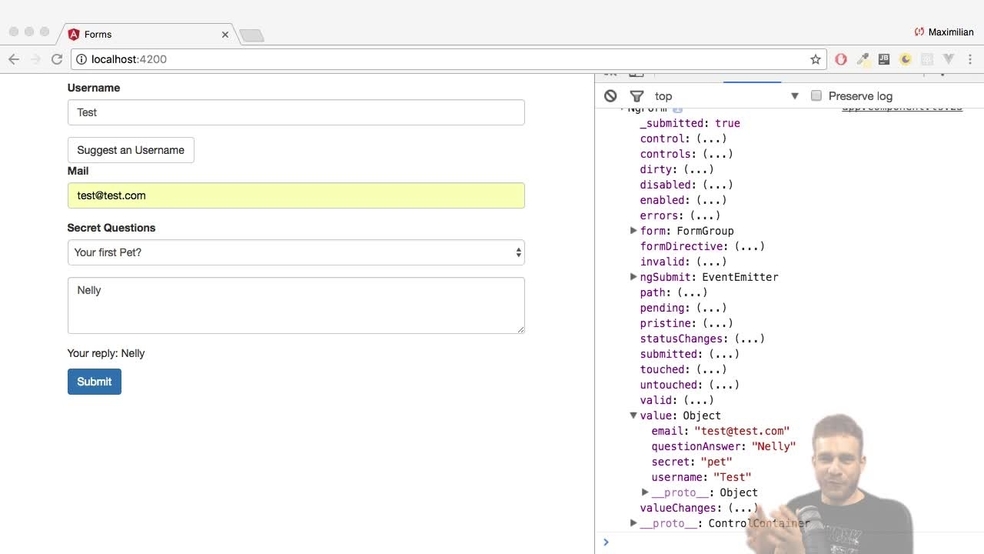Viewport: 984px width, 554px height.
Task: Reload the localhost page
Action: click(x=57, y=59)
